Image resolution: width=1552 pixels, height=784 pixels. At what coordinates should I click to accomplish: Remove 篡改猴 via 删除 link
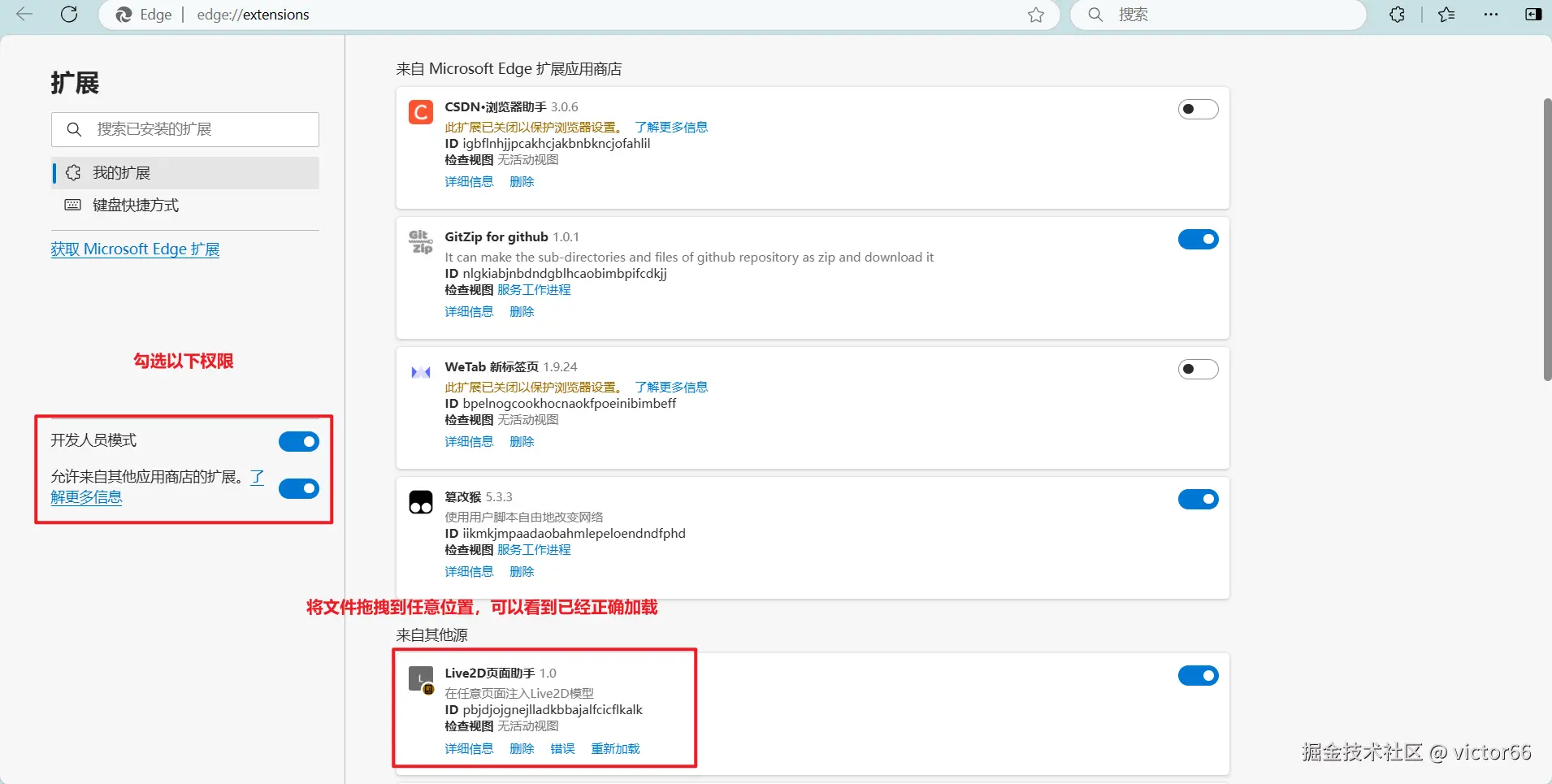coord(522,572)
